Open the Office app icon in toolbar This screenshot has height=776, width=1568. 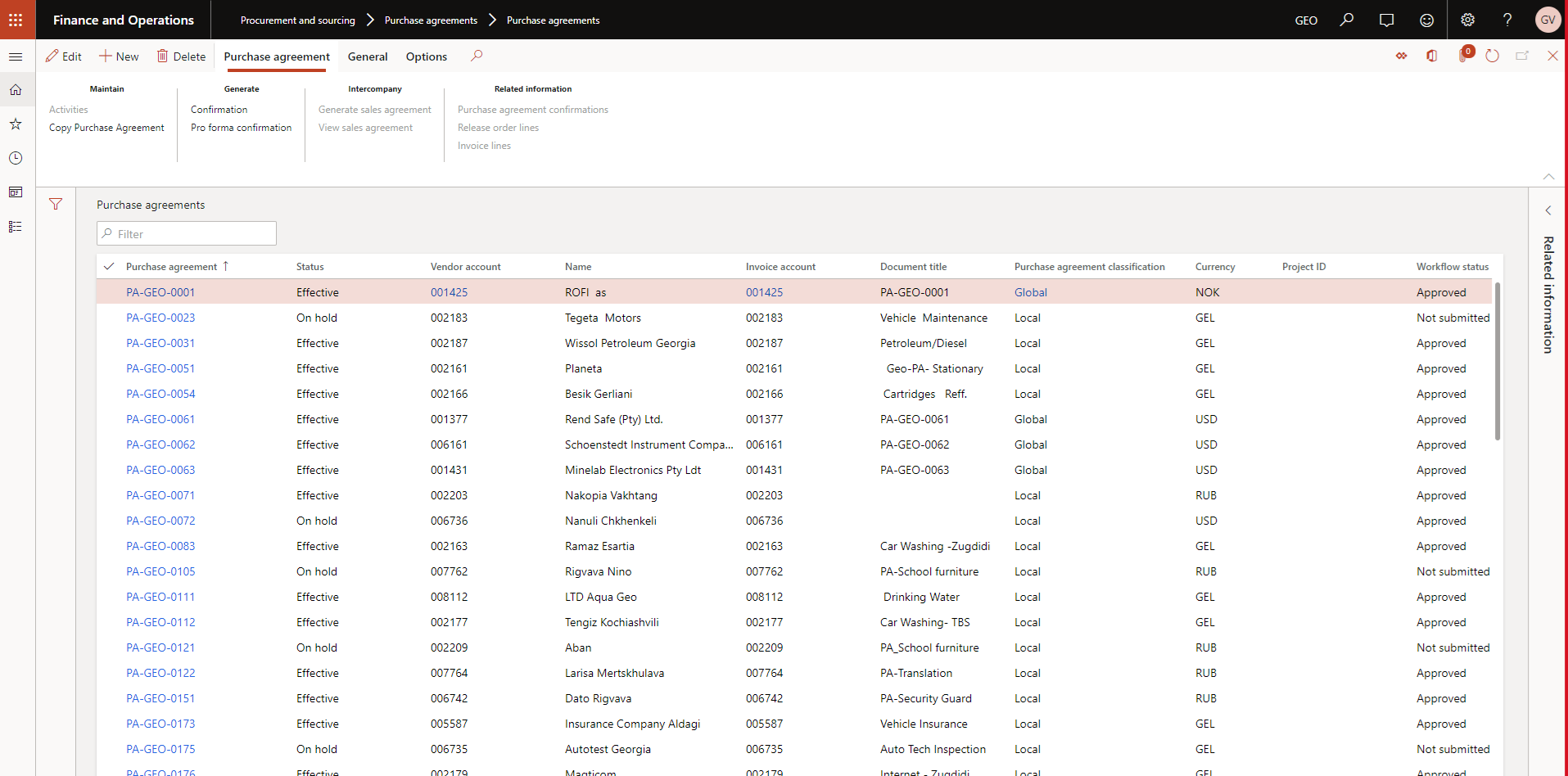[x=1431, y=56]
